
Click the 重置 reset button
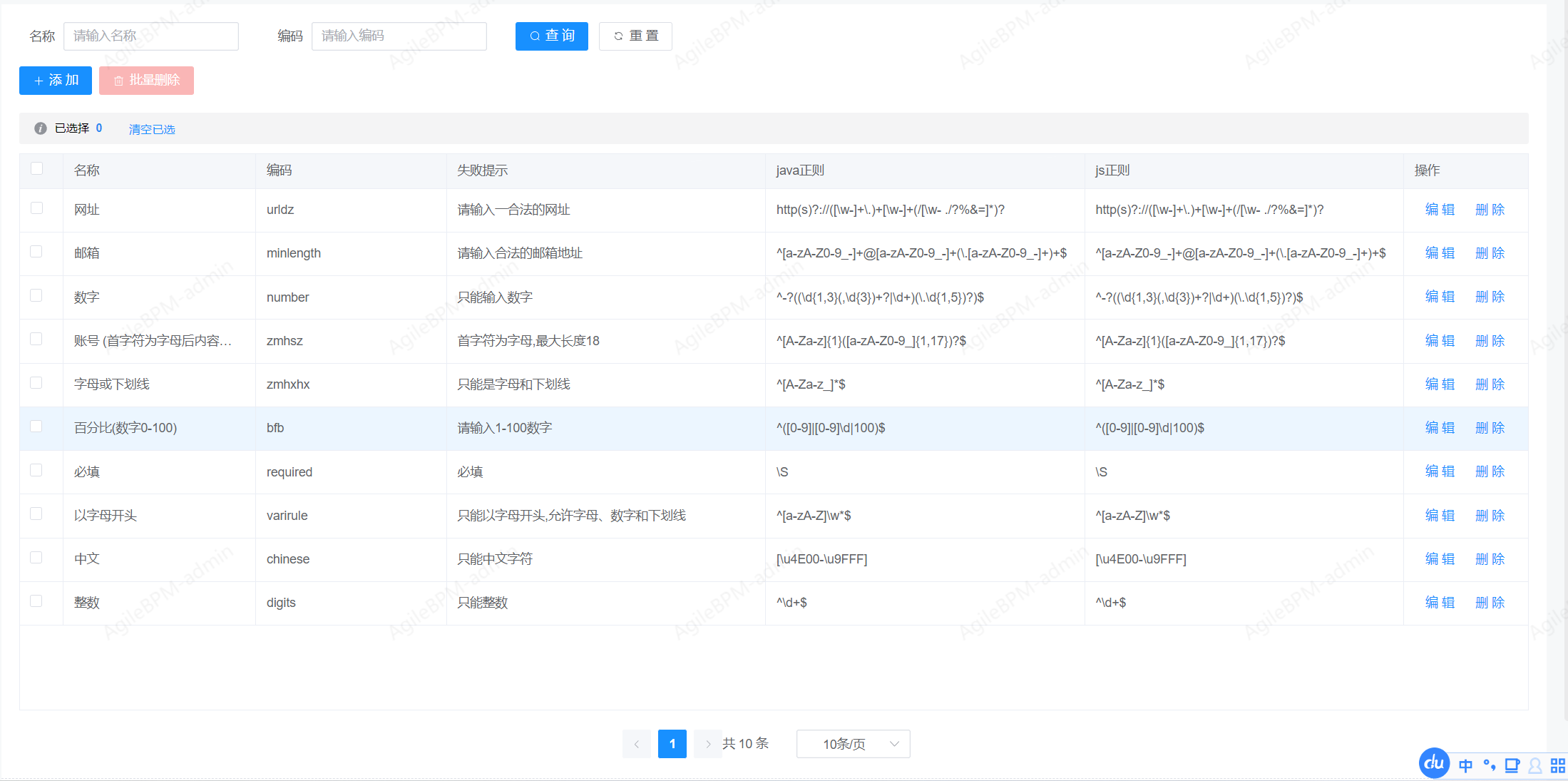[635, 36]
